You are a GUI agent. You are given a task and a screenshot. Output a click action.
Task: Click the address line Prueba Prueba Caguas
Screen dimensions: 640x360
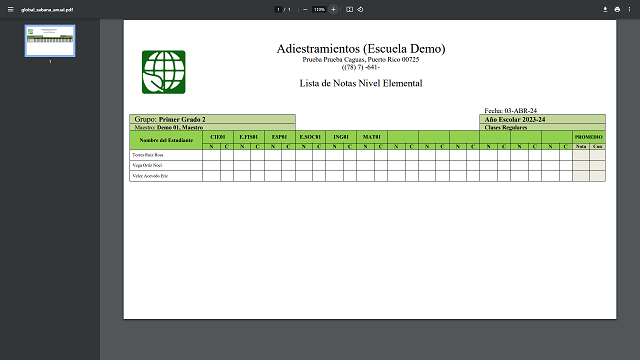click(x=361, y=60)
